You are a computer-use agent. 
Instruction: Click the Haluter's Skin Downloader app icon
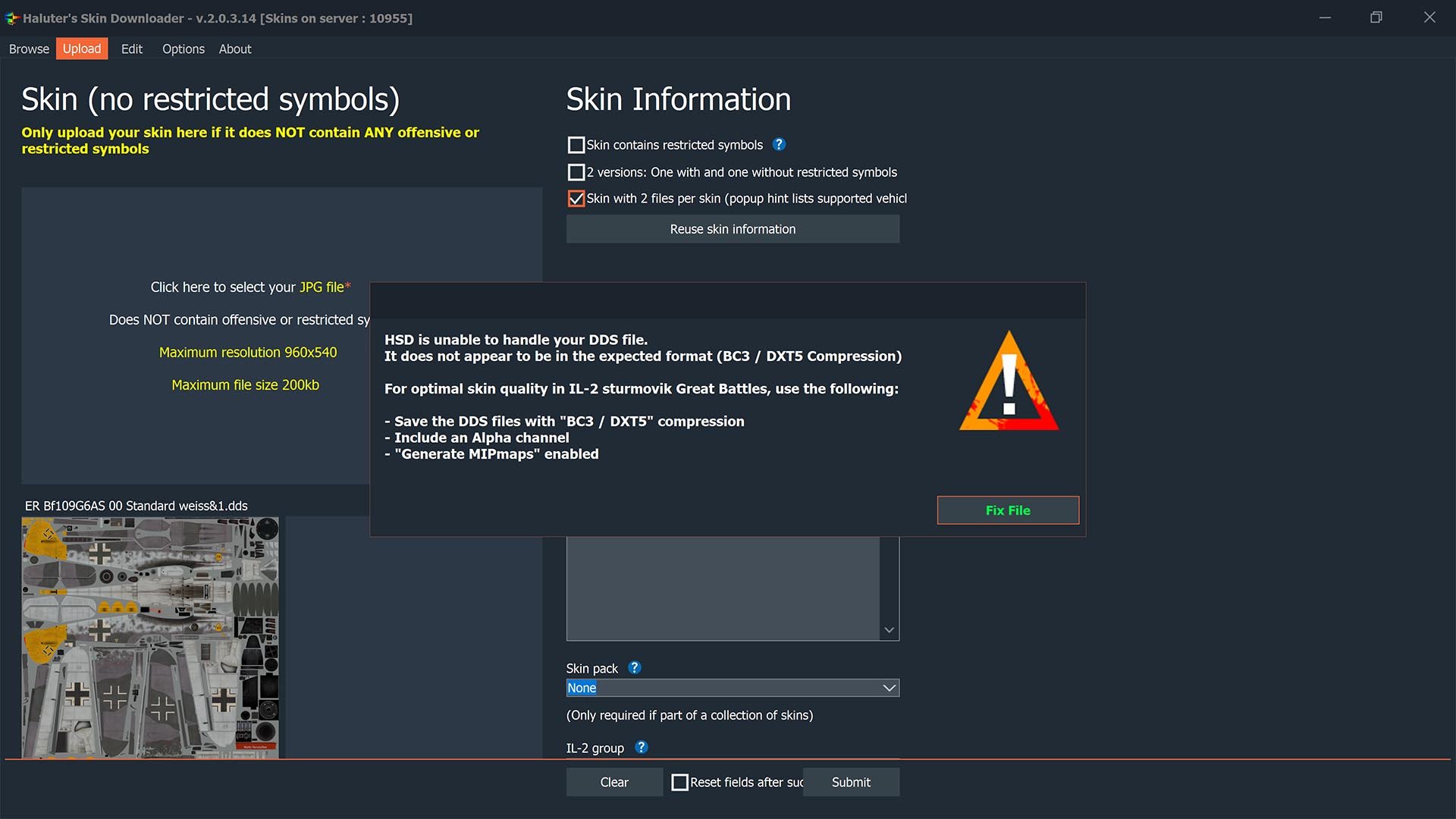tap(11, 18)
